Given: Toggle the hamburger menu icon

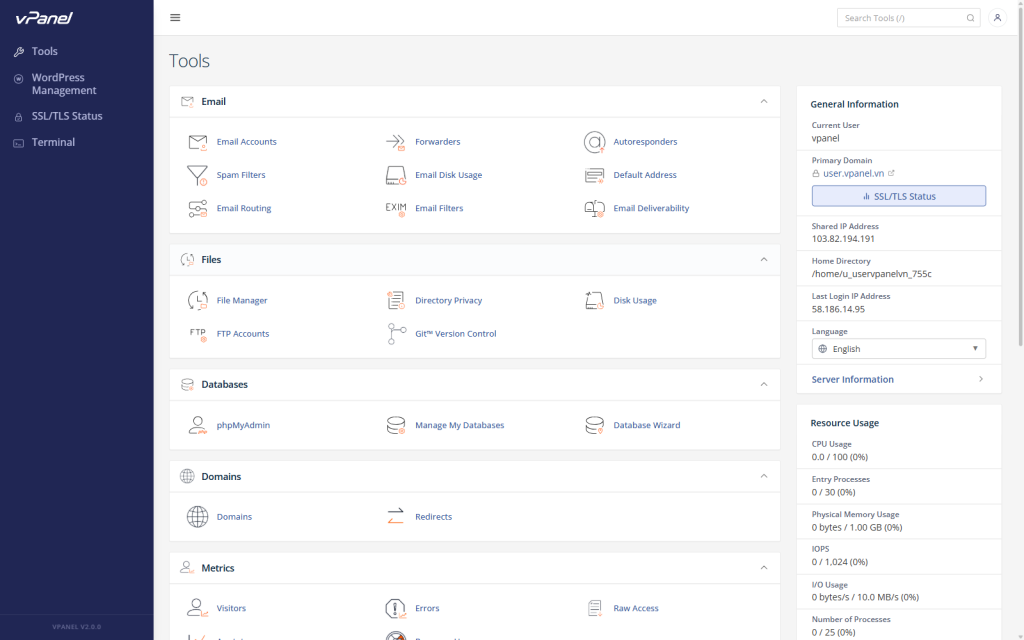Looking at the screenshot, I should (175, 18).
